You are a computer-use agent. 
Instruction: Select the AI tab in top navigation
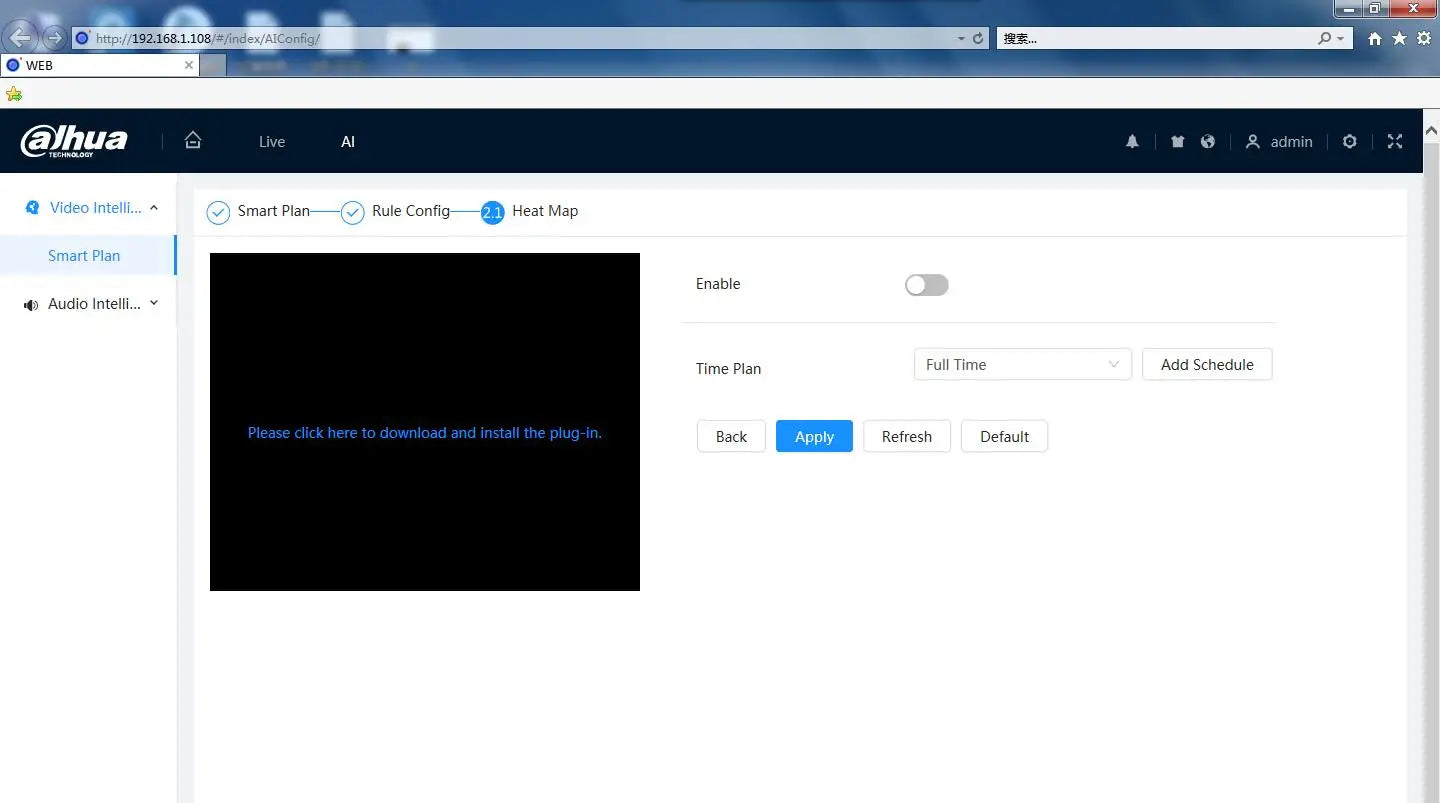tap(348, 142)
